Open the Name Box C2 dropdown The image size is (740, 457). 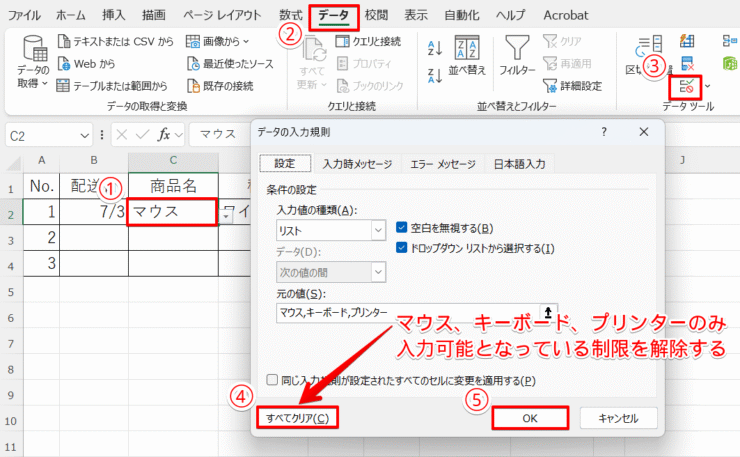[84, 136]
